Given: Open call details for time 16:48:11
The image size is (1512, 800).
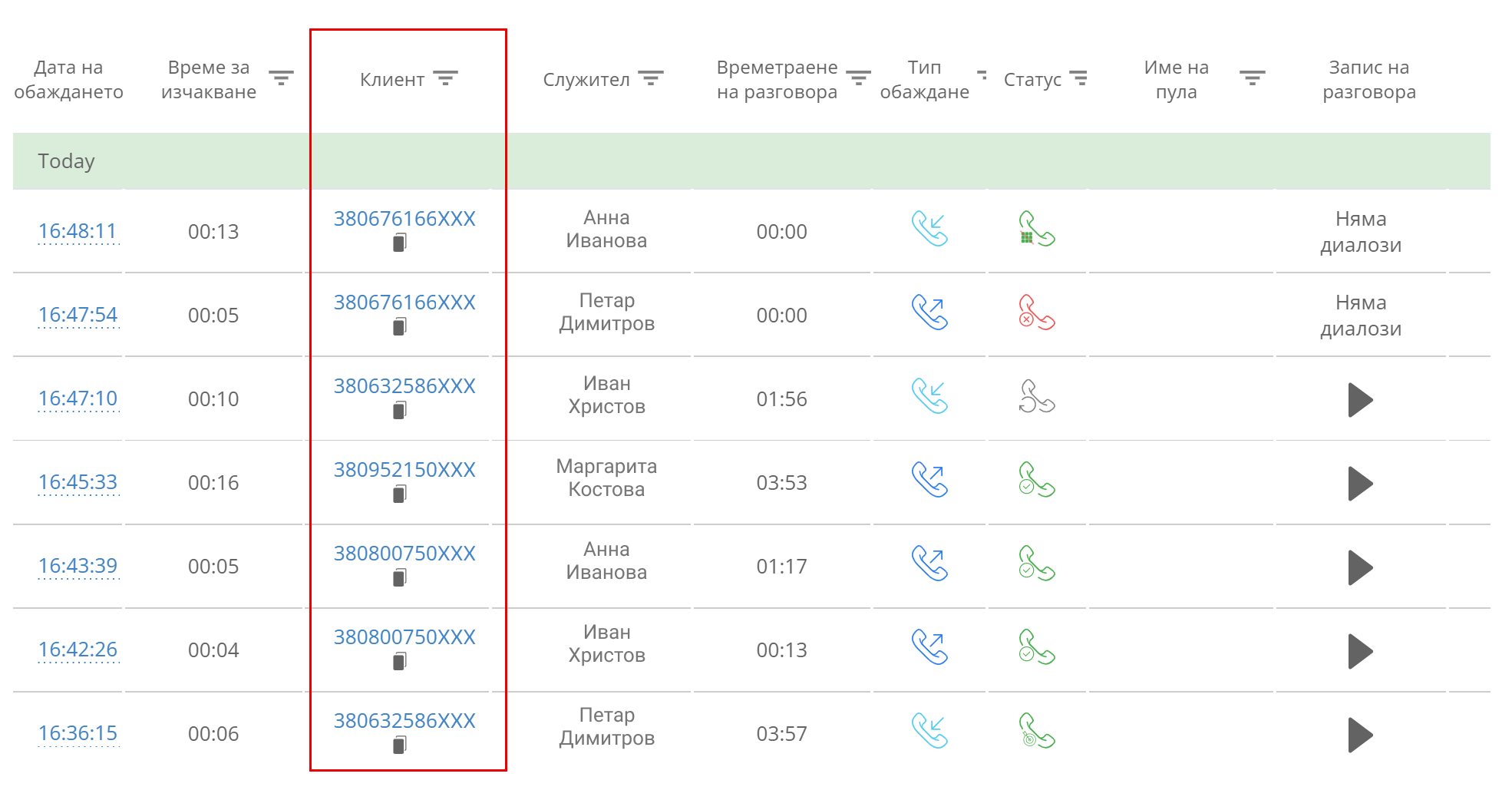Looking at the screenshot, I should (78, 231).
